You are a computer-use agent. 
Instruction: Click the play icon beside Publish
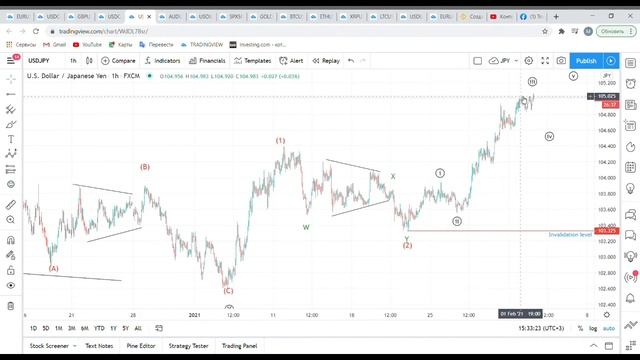[x=611, y=61]
